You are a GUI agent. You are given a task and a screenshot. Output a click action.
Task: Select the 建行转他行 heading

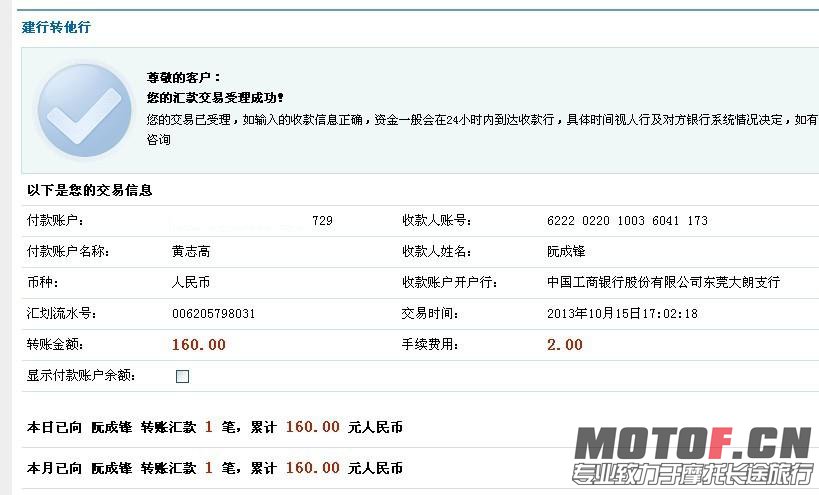point(56,27)
